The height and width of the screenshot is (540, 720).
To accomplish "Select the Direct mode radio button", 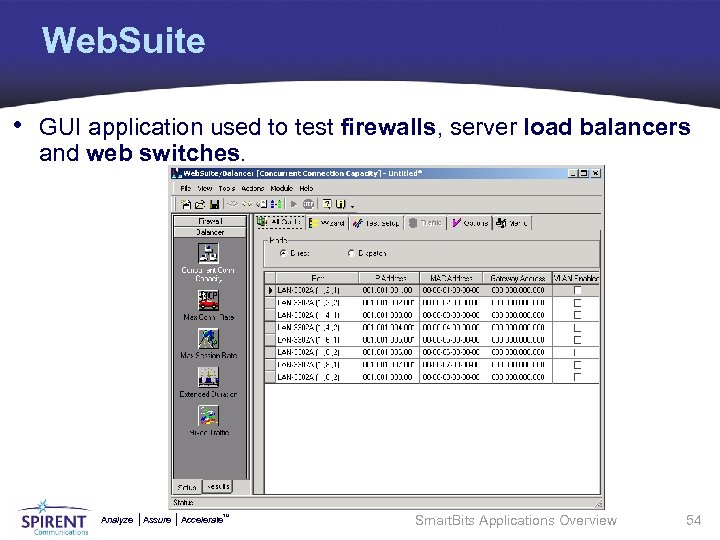I will point(284,253).
